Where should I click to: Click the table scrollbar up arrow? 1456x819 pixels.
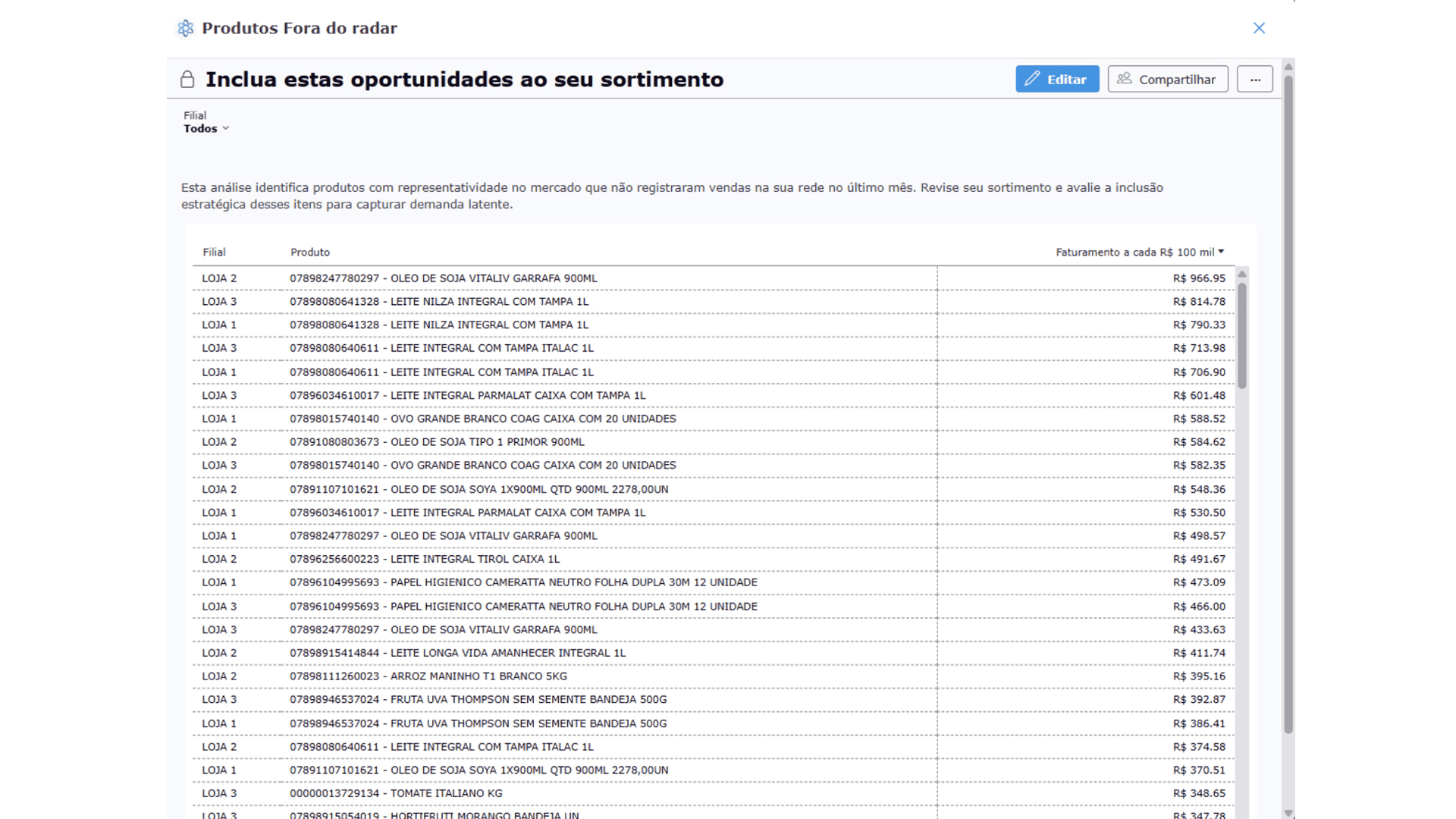click(1242, 274)
